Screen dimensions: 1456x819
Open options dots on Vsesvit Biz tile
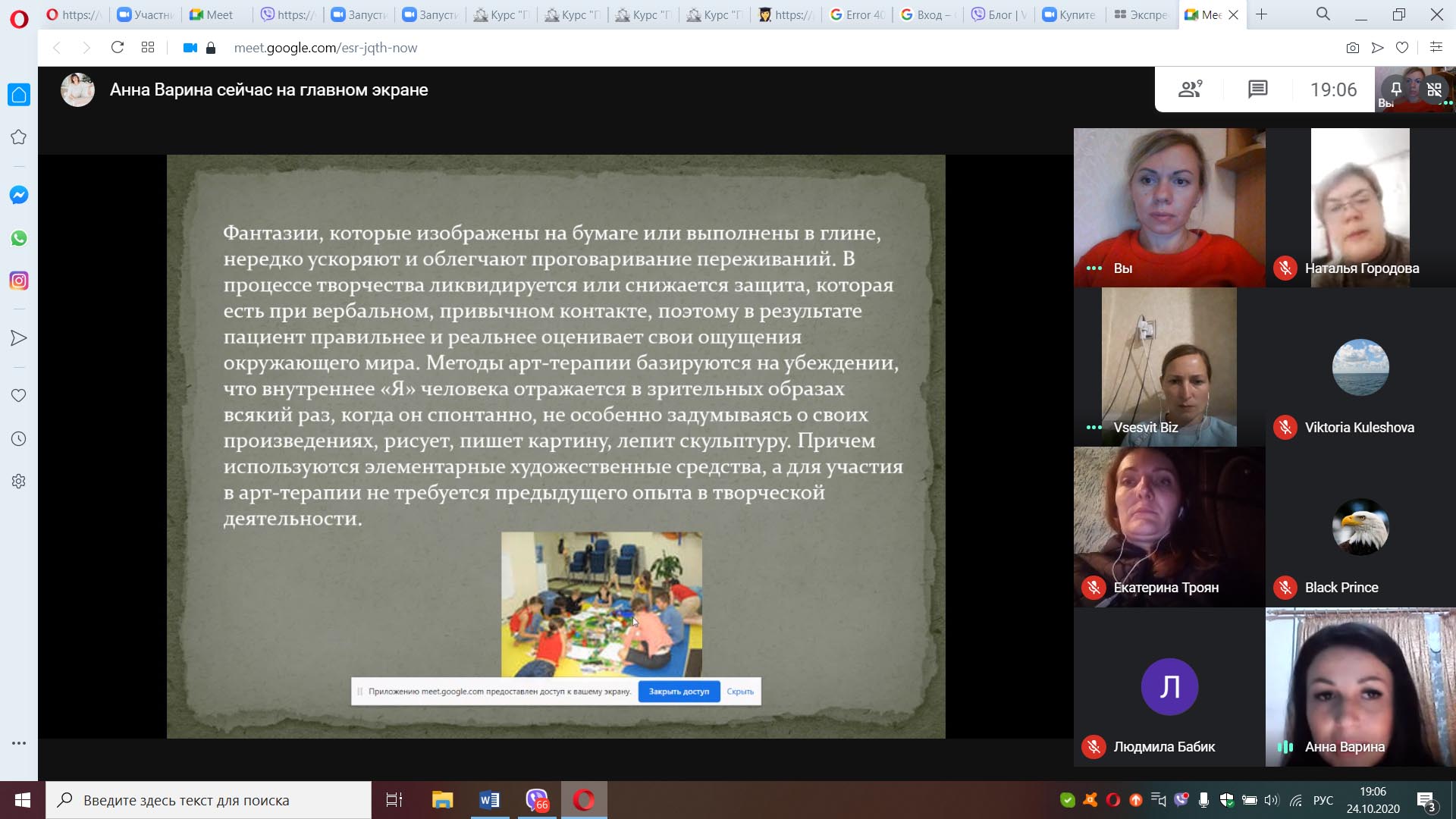click(1094, 427)
